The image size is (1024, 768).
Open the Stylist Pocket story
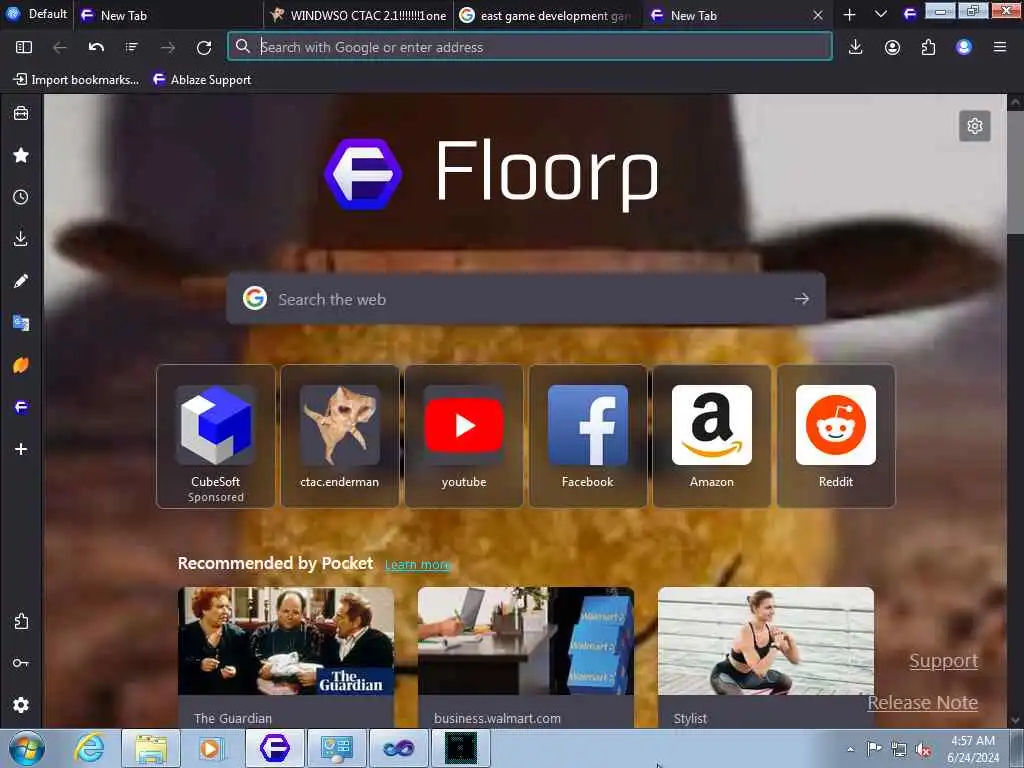coord(766,657)
